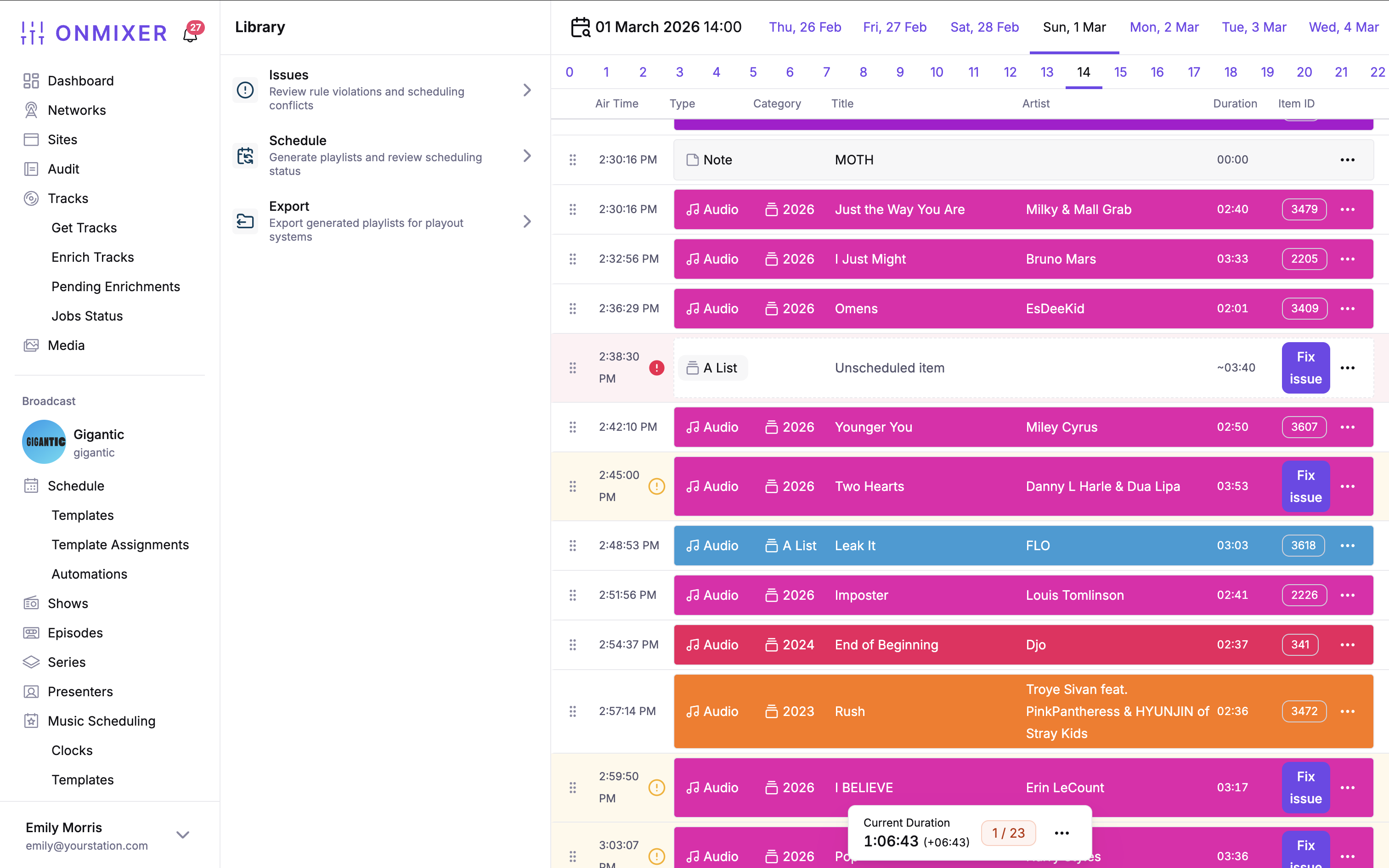Screen dimensions: 1389x868
Task: Click Fix issue on Unscheduled item
Action: point(1305,368)
